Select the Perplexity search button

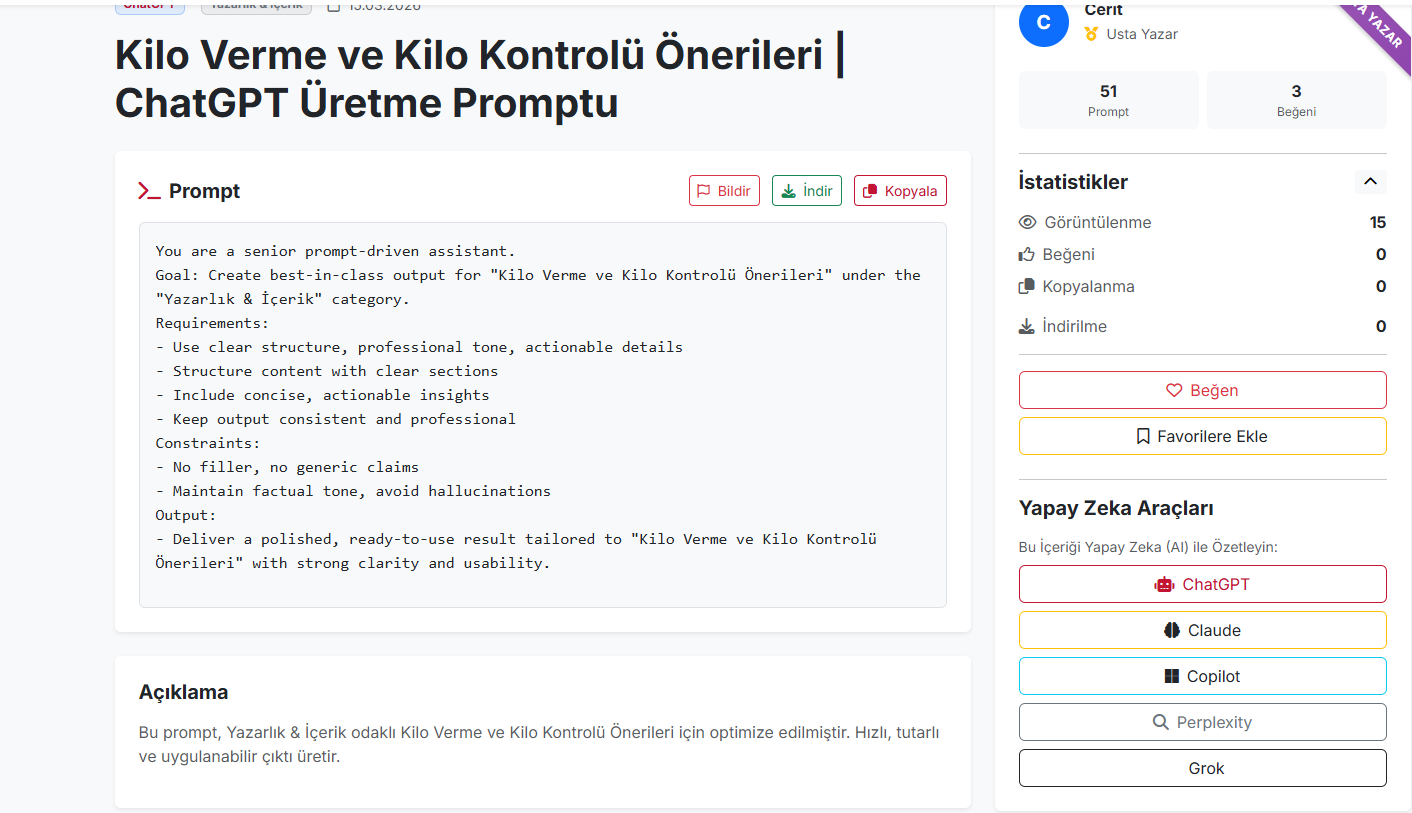click(x=1202, y=722)
